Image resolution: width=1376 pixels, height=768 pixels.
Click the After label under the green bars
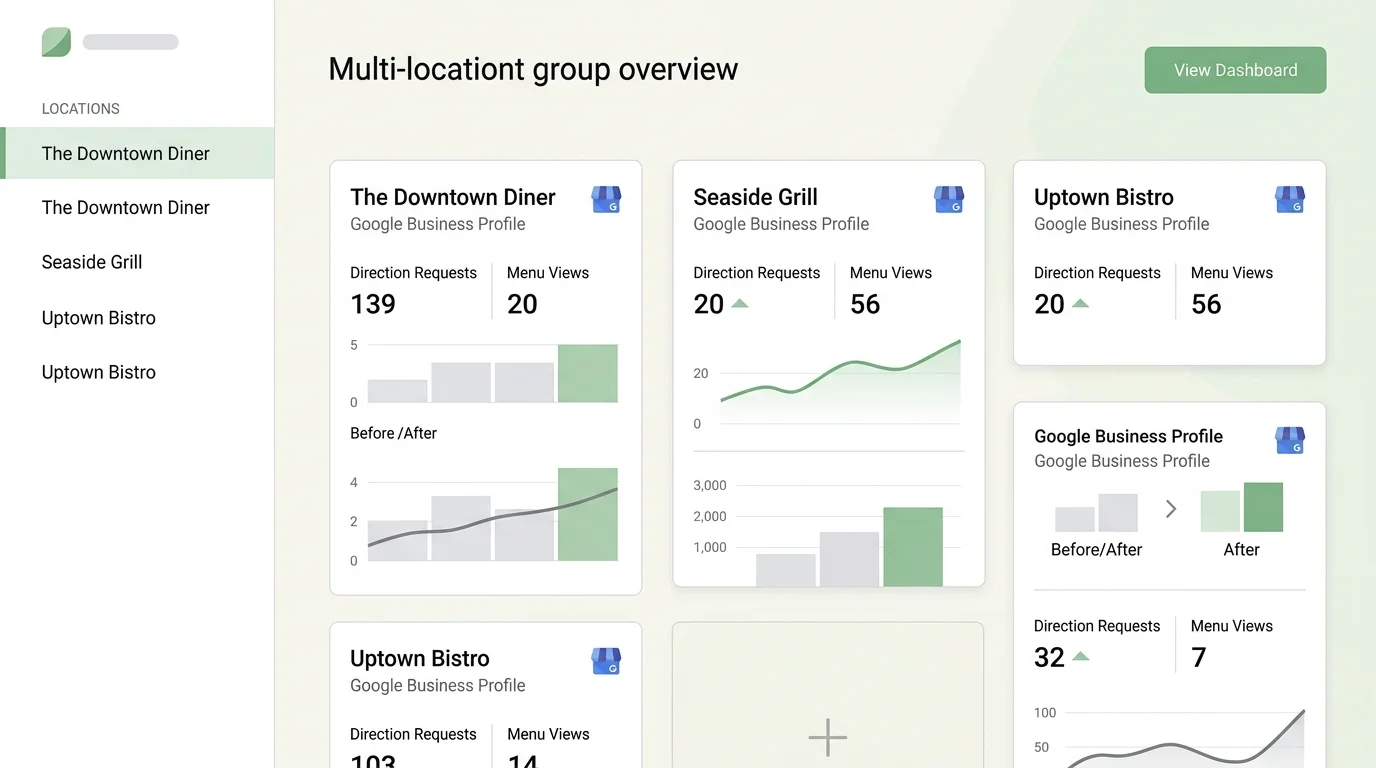(1241, 549)
